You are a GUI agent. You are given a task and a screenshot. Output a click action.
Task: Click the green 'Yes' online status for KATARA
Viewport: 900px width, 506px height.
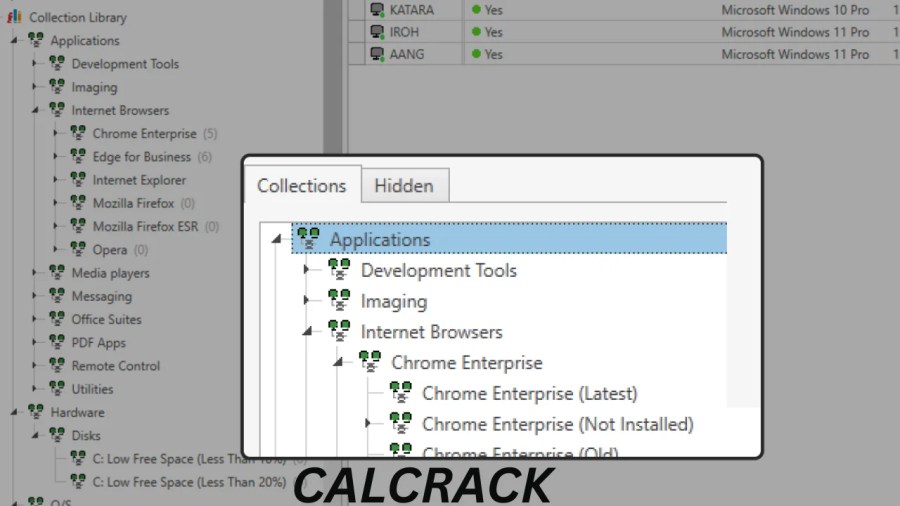(487, 10)
